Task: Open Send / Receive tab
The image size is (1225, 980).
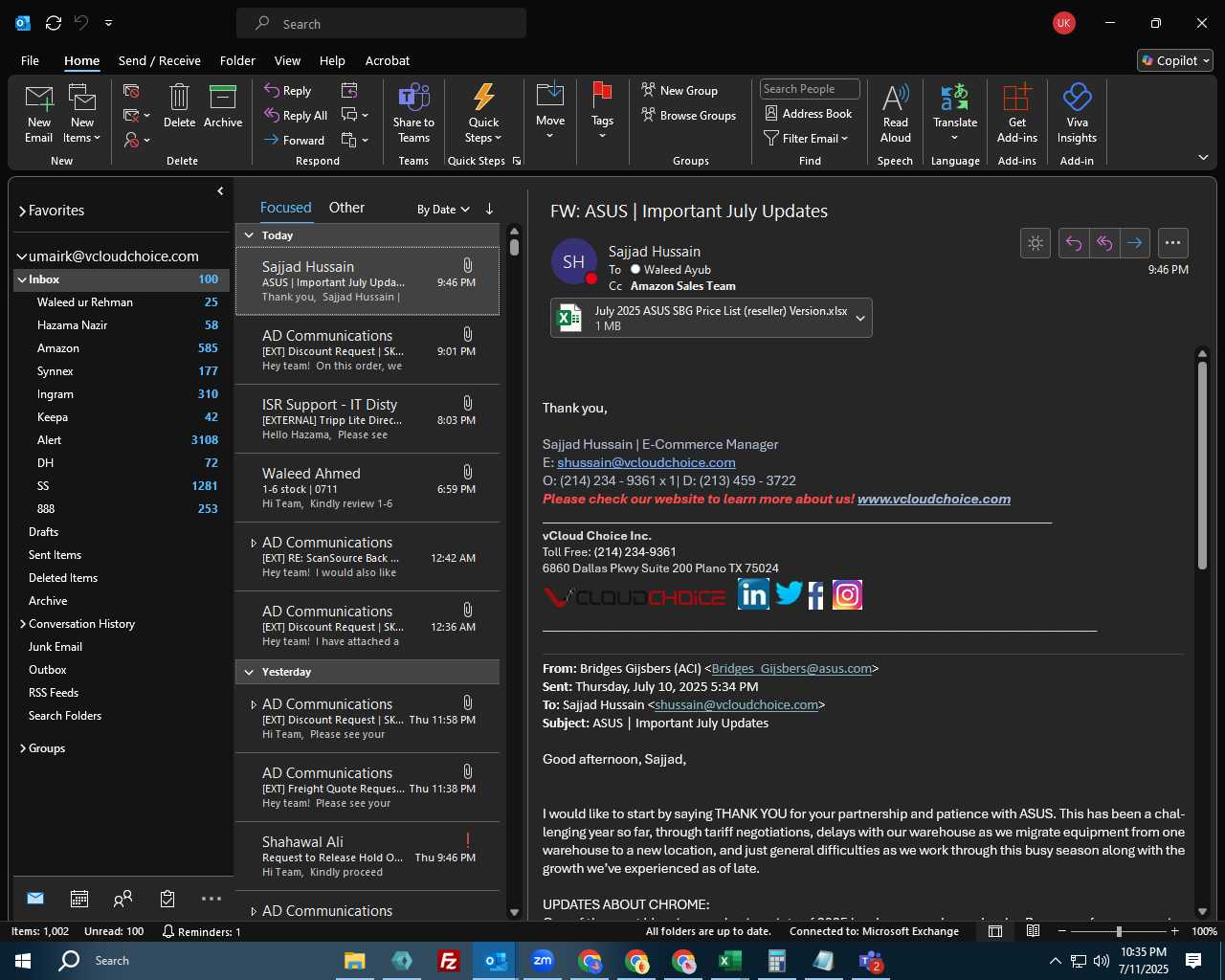Action: (x=160, y=60)
